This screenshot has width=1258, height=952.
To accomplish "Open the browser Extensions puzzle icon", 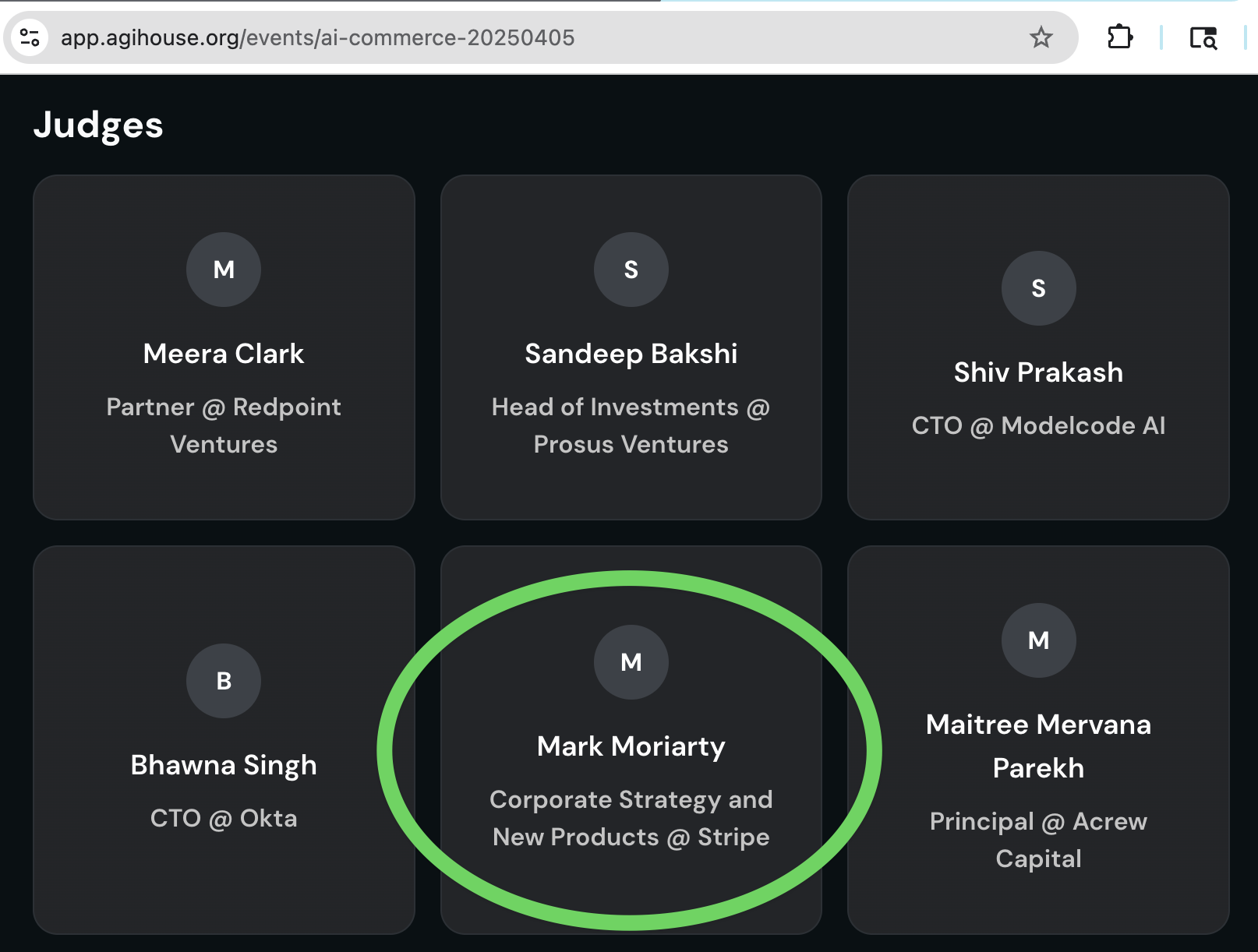I will 1120,37.
